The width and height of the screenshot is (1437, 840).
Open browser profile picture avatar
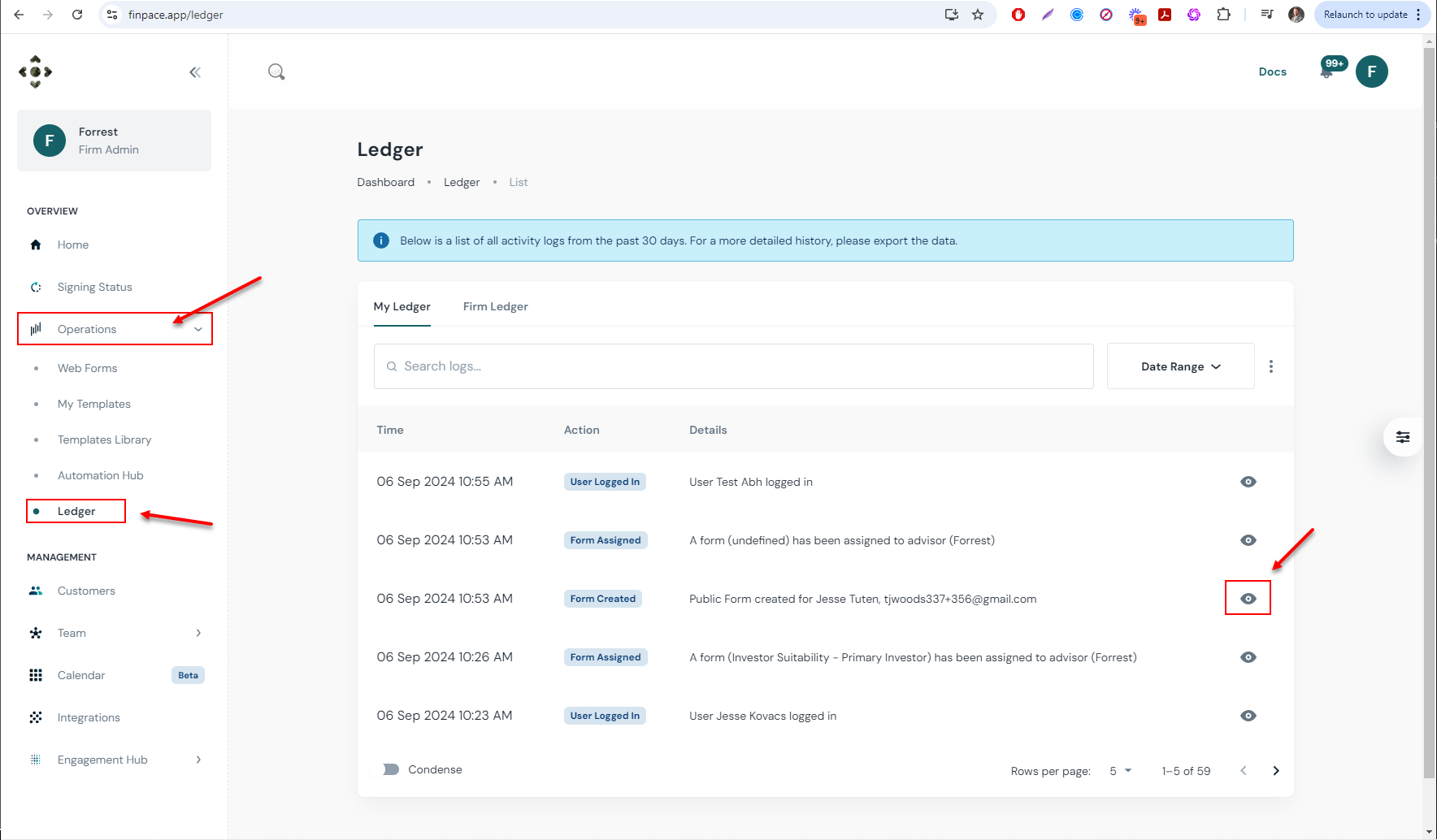click(x=1296, y=15)
